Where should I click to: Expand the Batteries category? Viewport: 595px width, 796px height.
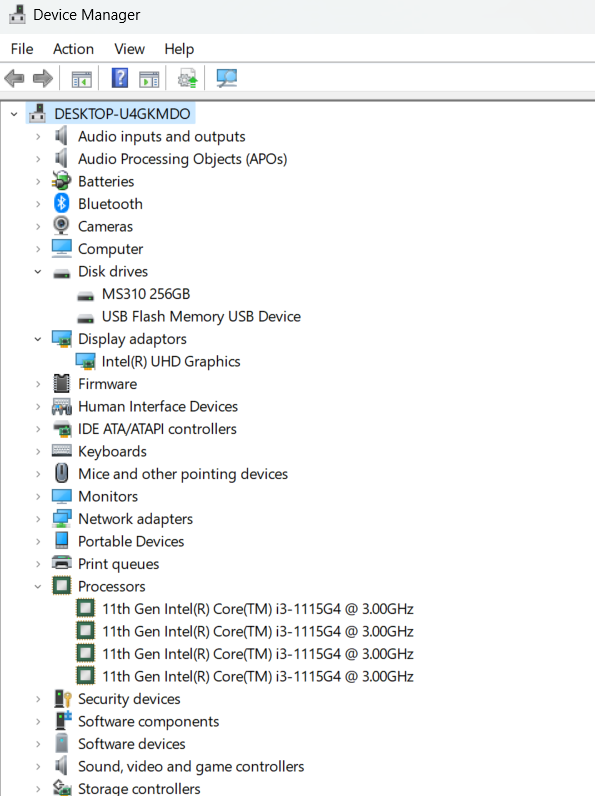click(x=38, y=181)
